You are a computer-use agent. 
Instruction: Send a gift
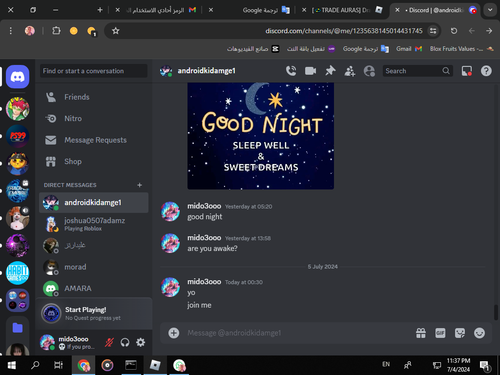coord(421,333)
